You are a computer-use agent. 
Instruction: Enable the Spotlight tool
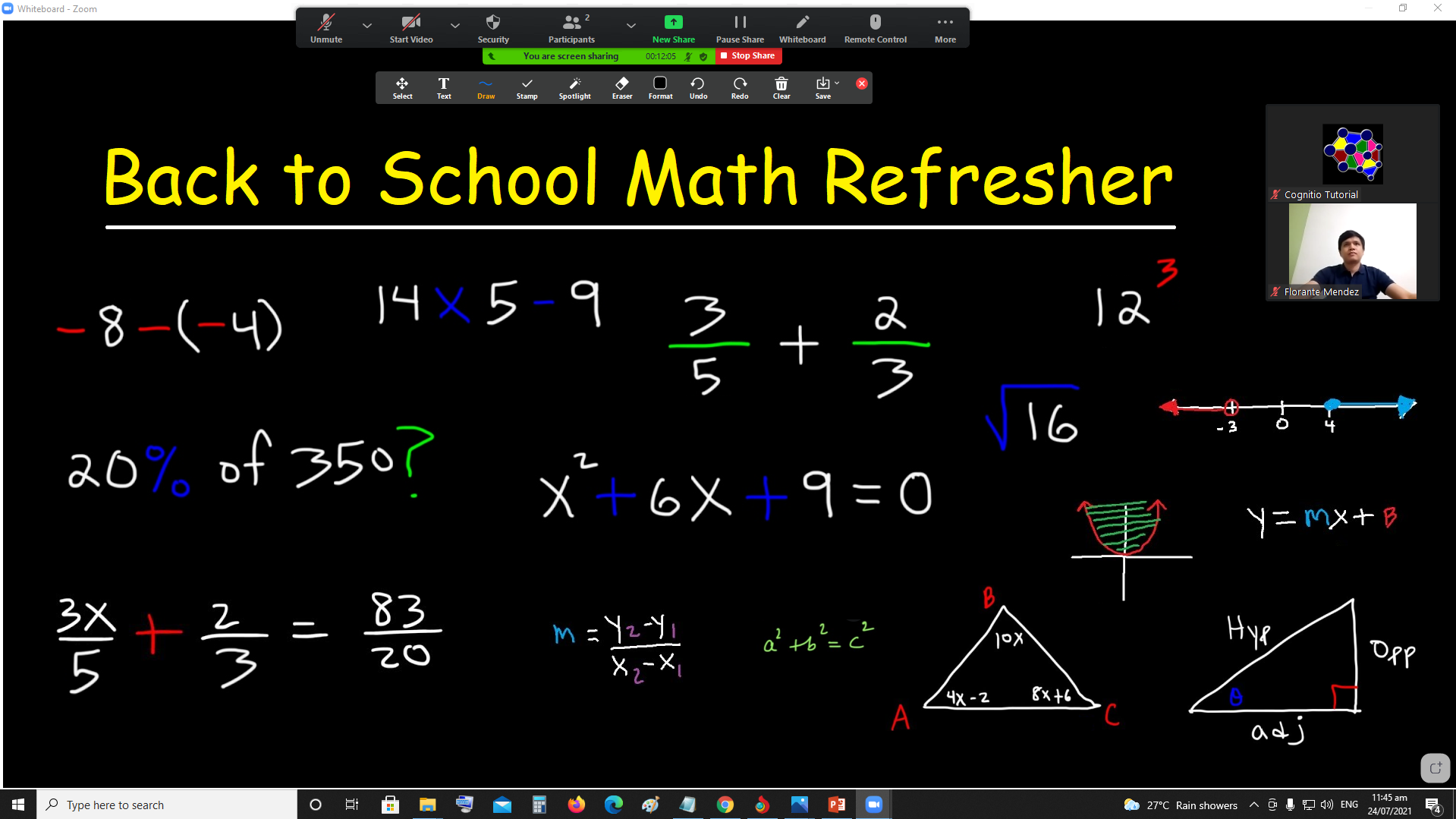click(x=575, y=88)
